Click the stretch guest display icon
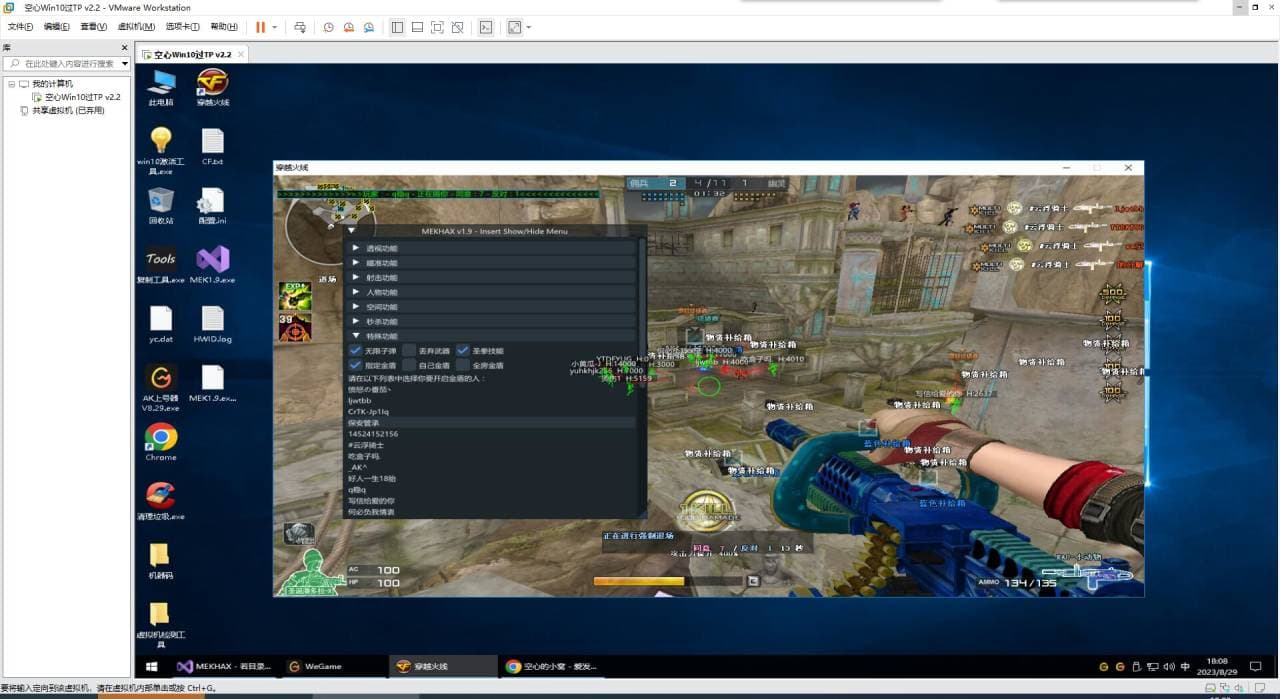Image resolution: width=1280 pixels, height=699 pixels. click(514, 27)
